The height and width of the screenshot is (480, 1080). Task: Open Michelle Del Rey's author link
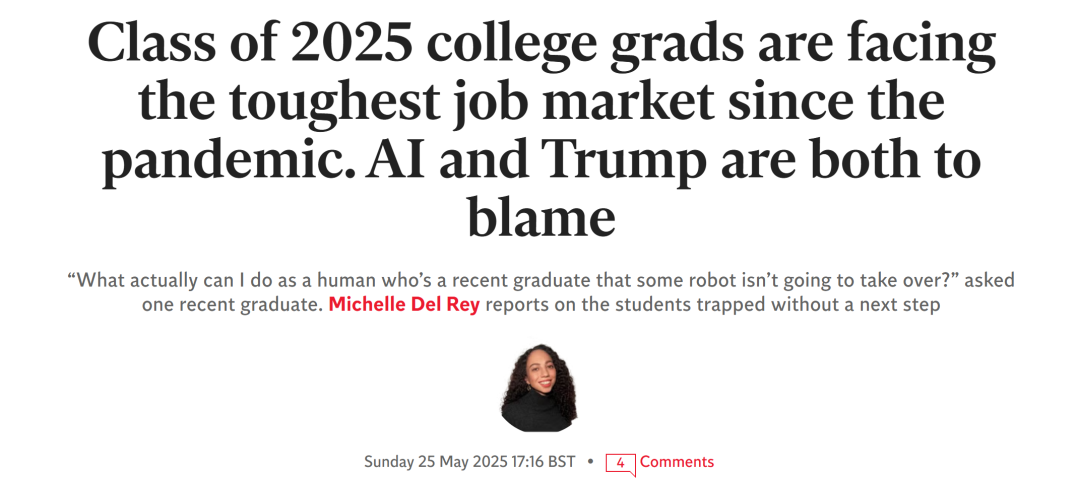point(404,304)
